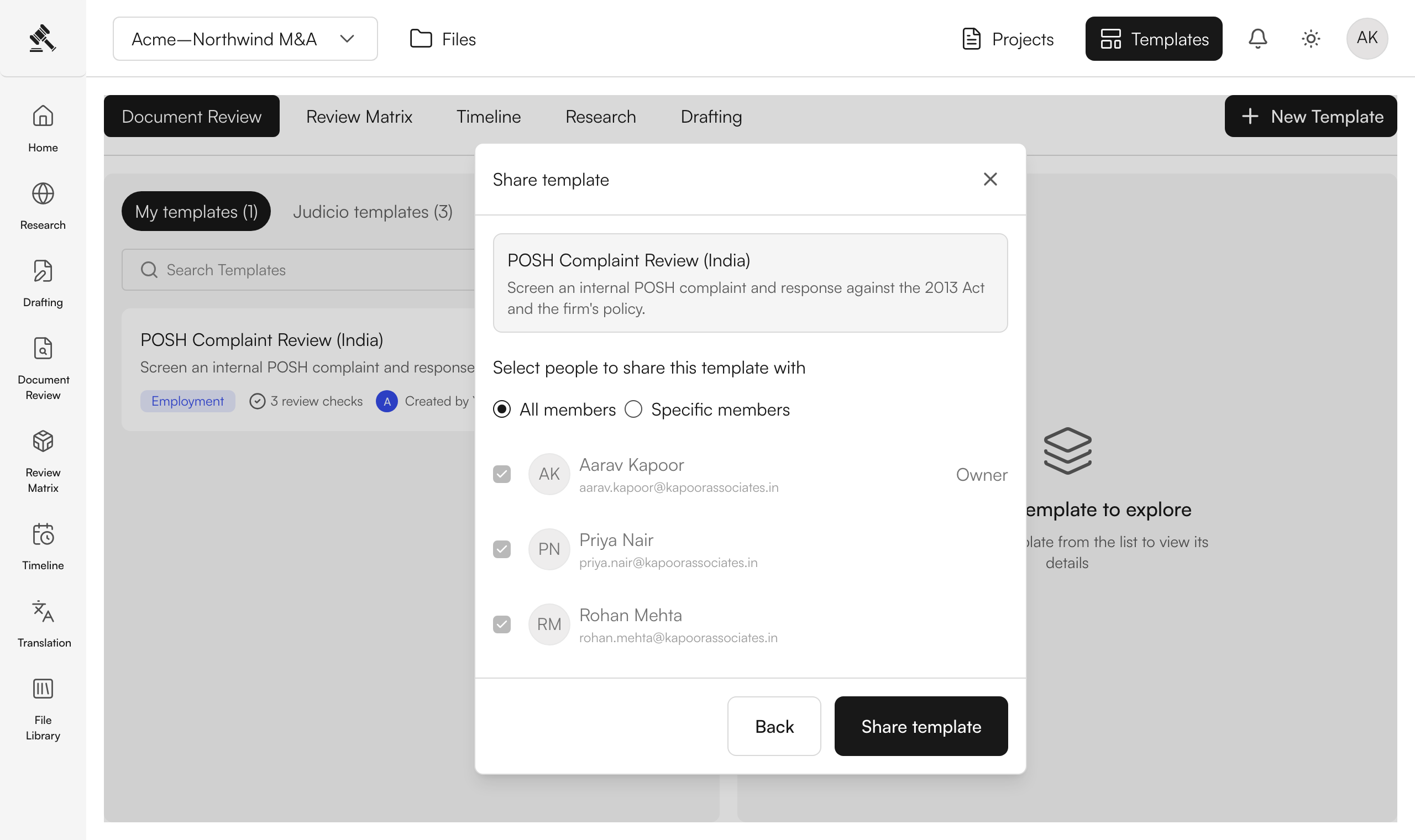Click the search magnifier icon
The image size is (1415, 840).
click(149, 270)
